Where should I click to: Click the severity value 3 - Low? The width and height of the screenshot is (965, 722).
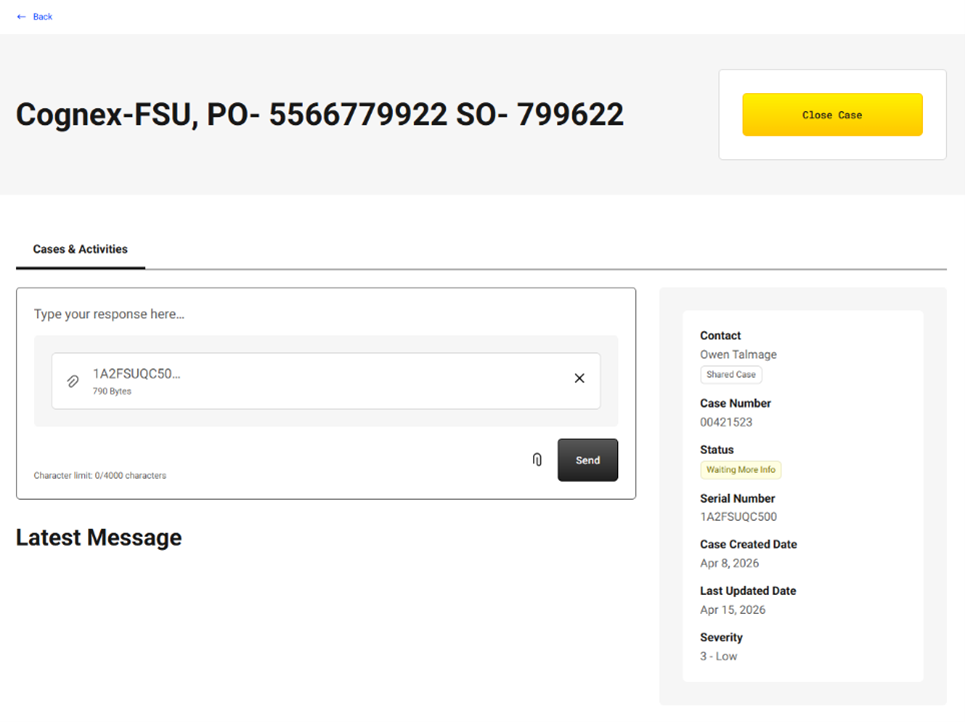click(718, 656)
